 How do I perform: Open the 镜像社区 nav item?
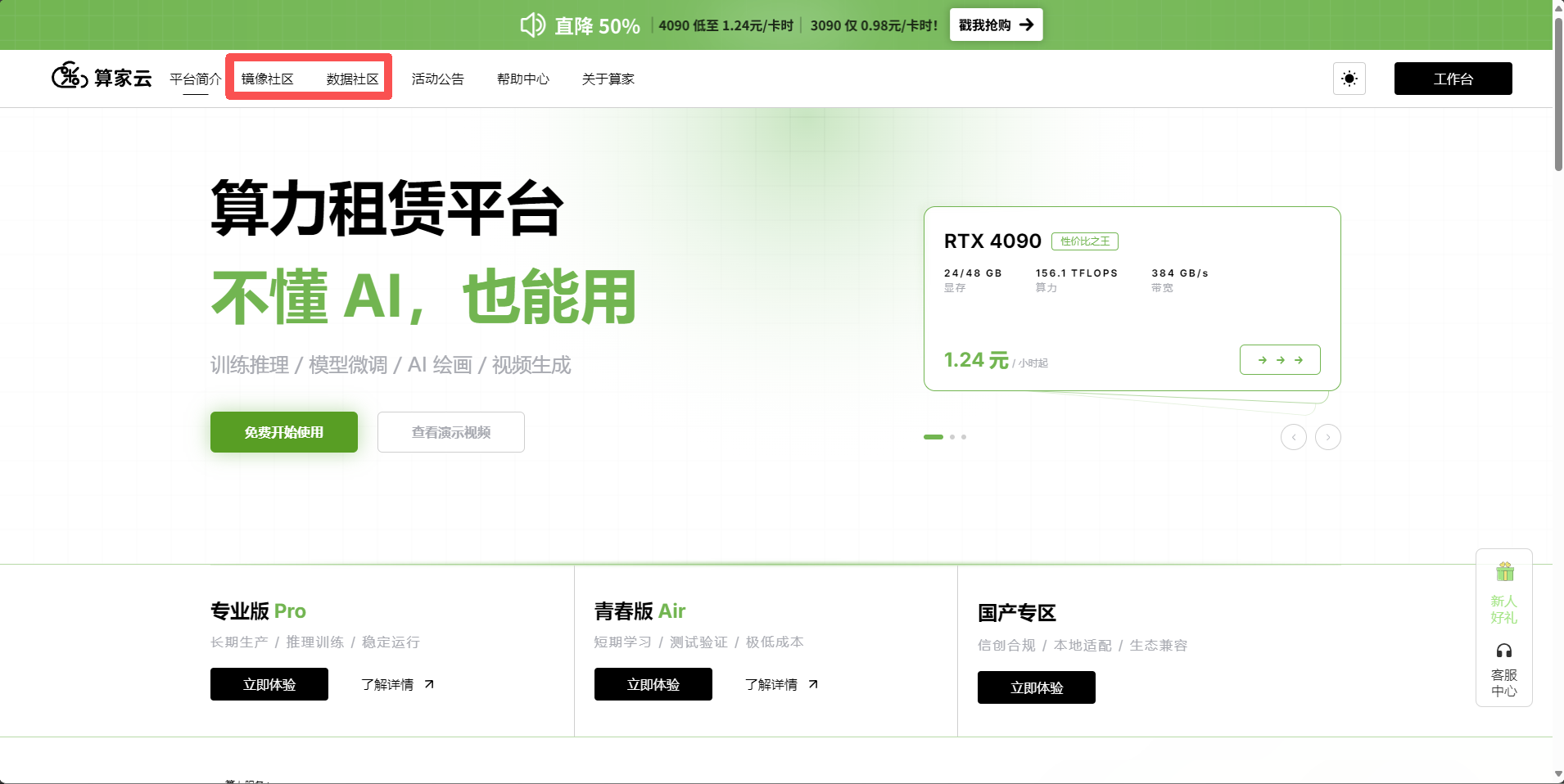268,79
